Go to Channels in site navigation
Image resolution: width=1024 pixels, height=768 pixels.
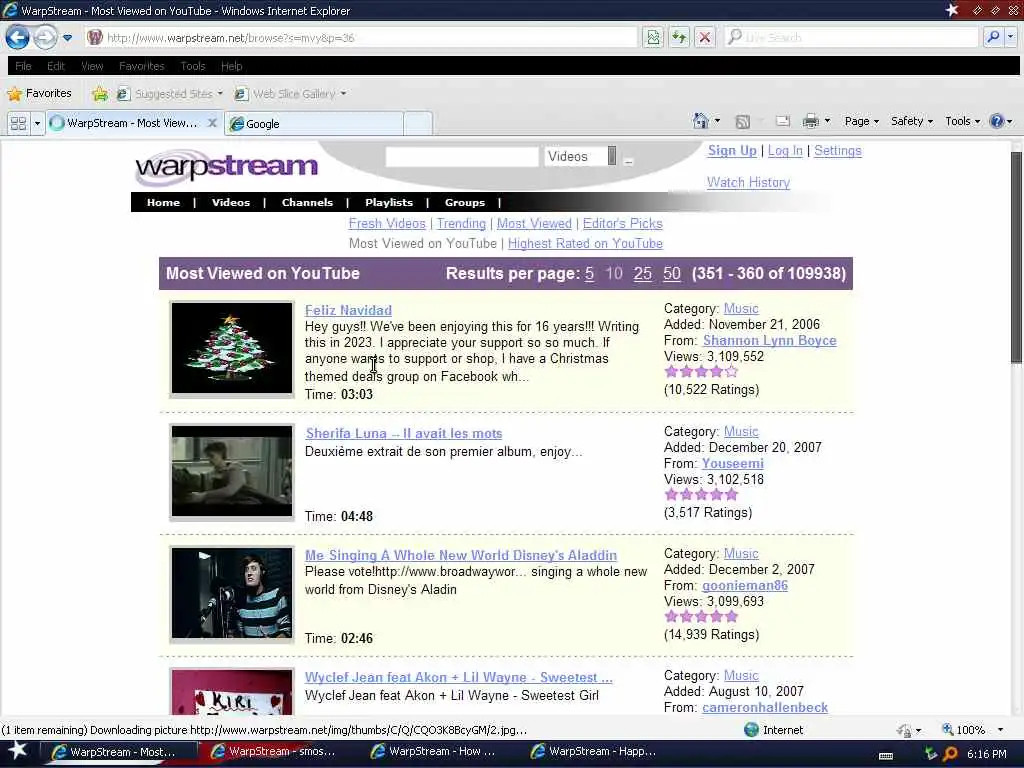click(307, 202)
